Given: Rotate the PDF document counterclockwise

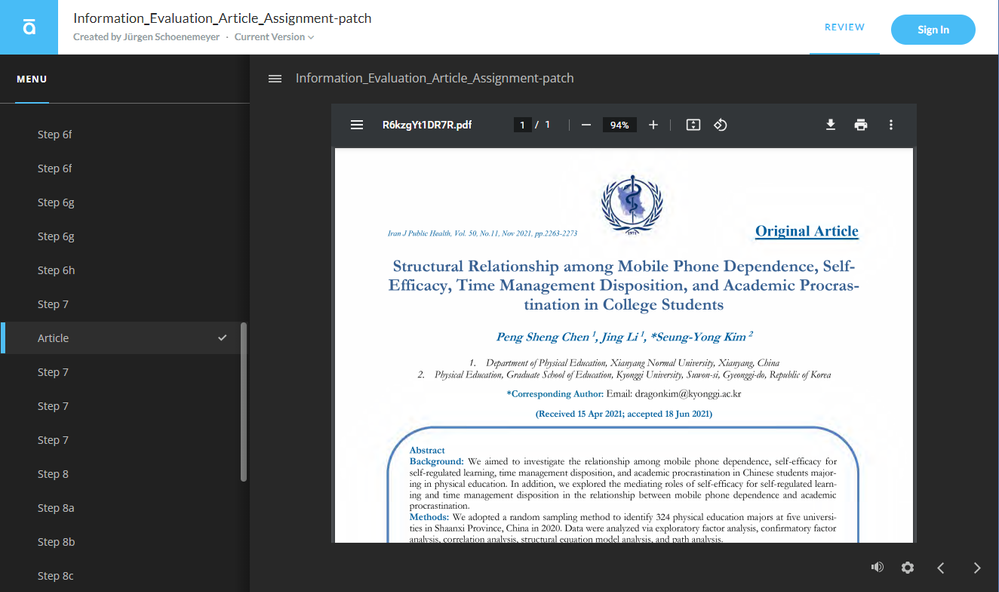Looking at the screenshot, I should (x=720, y=125).
